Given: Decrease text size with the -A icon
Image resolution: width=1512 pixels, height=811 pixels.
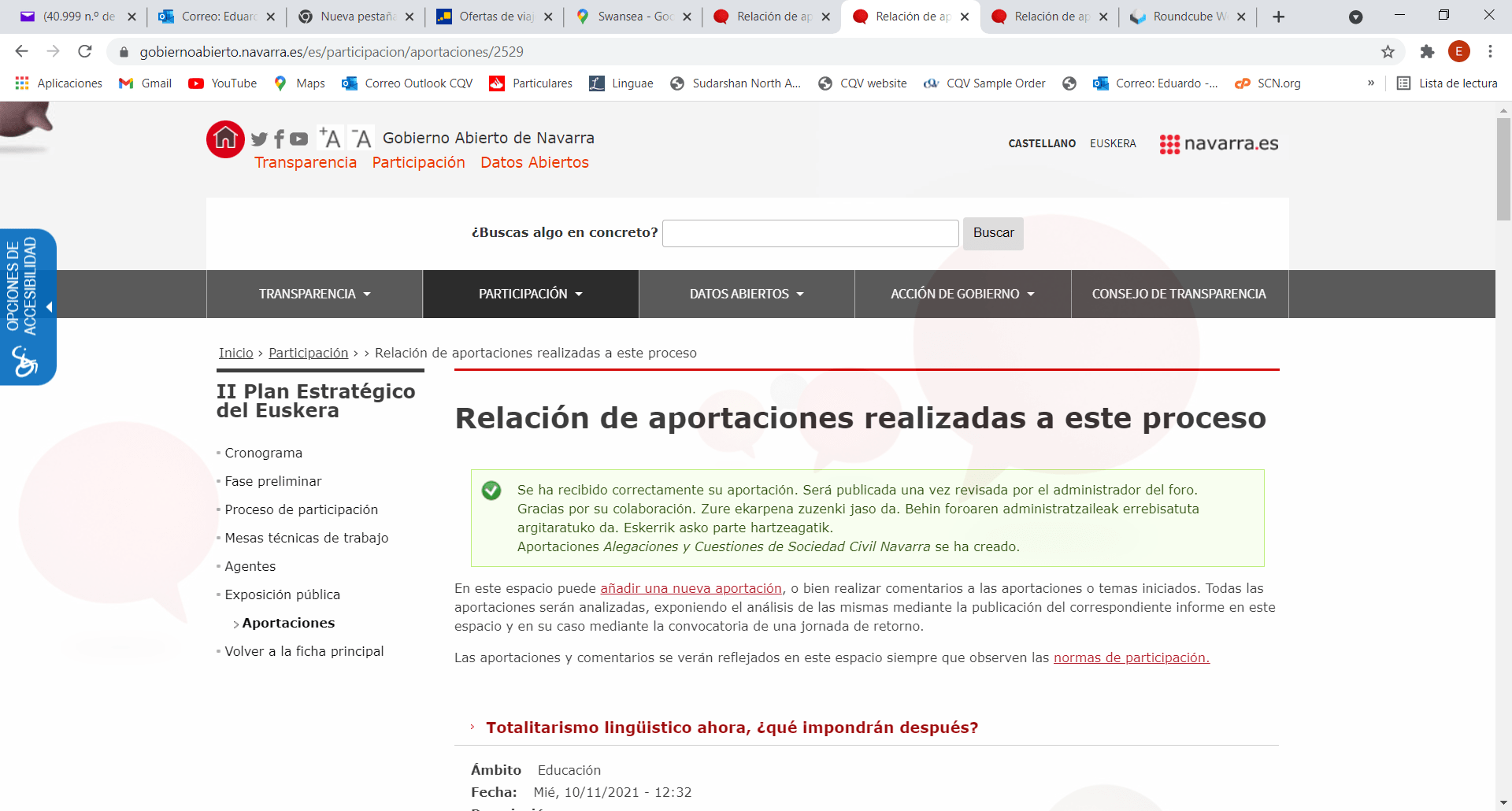Looking at the screenshot, I should pos(361,138).
